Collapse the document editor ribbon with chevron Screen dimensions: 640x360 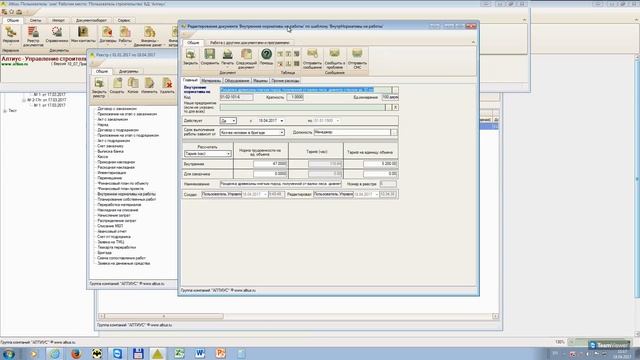coord(473,42)
